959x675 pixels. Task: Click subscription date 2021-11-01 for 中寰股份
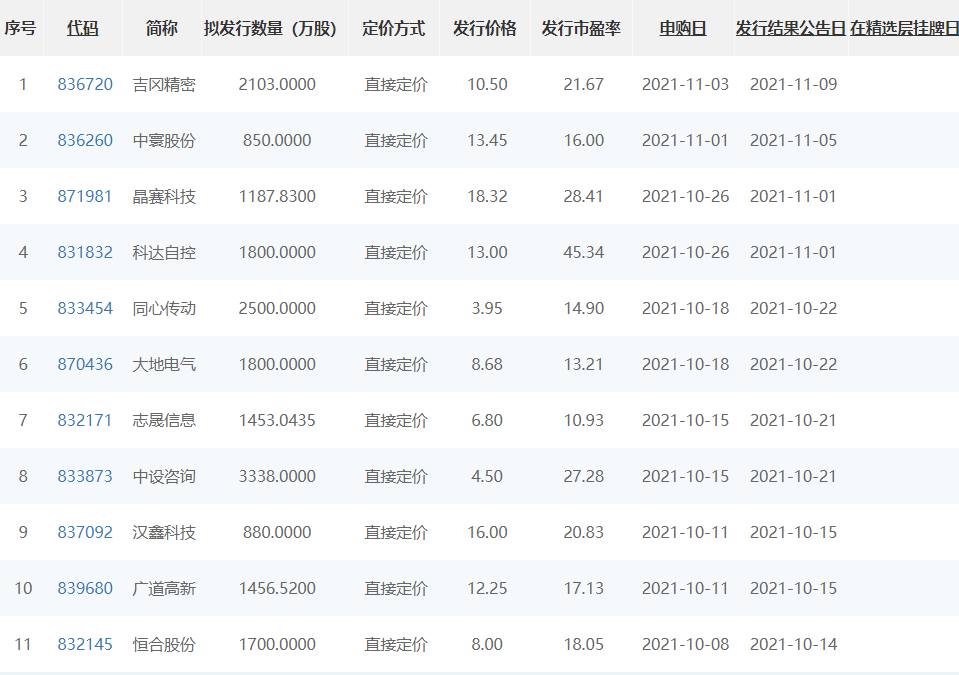coord(686,141)
